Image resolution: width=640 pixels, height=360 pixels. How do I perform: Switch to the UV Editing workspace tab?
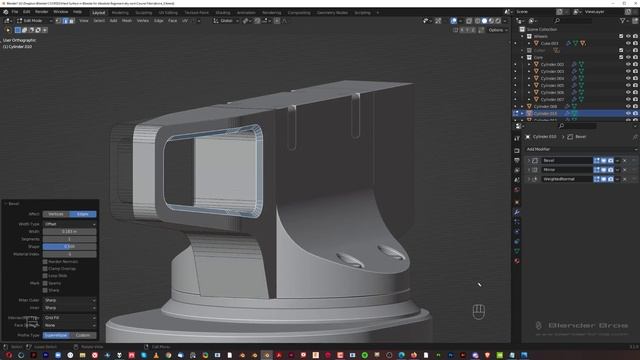168,13
